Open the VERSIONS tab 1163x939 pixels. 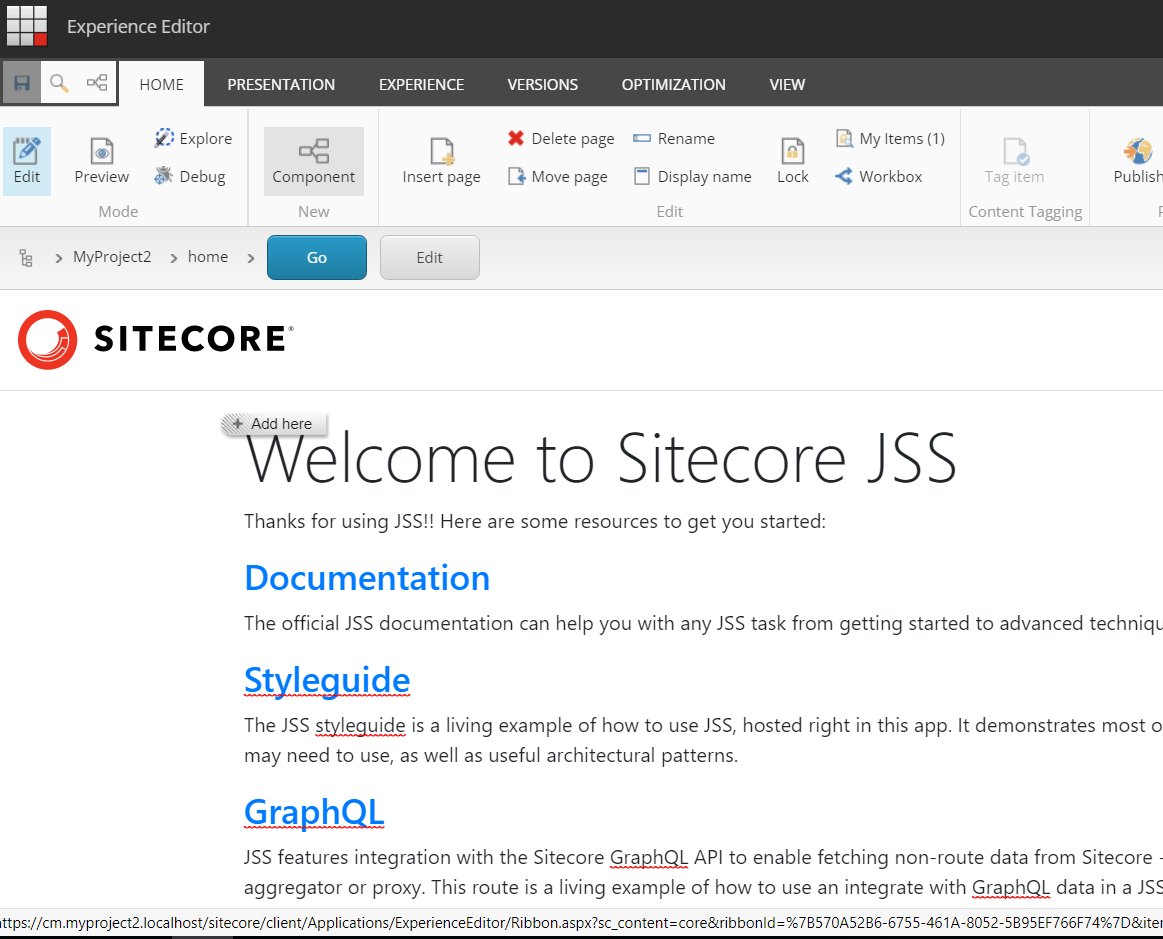(542, 84)
